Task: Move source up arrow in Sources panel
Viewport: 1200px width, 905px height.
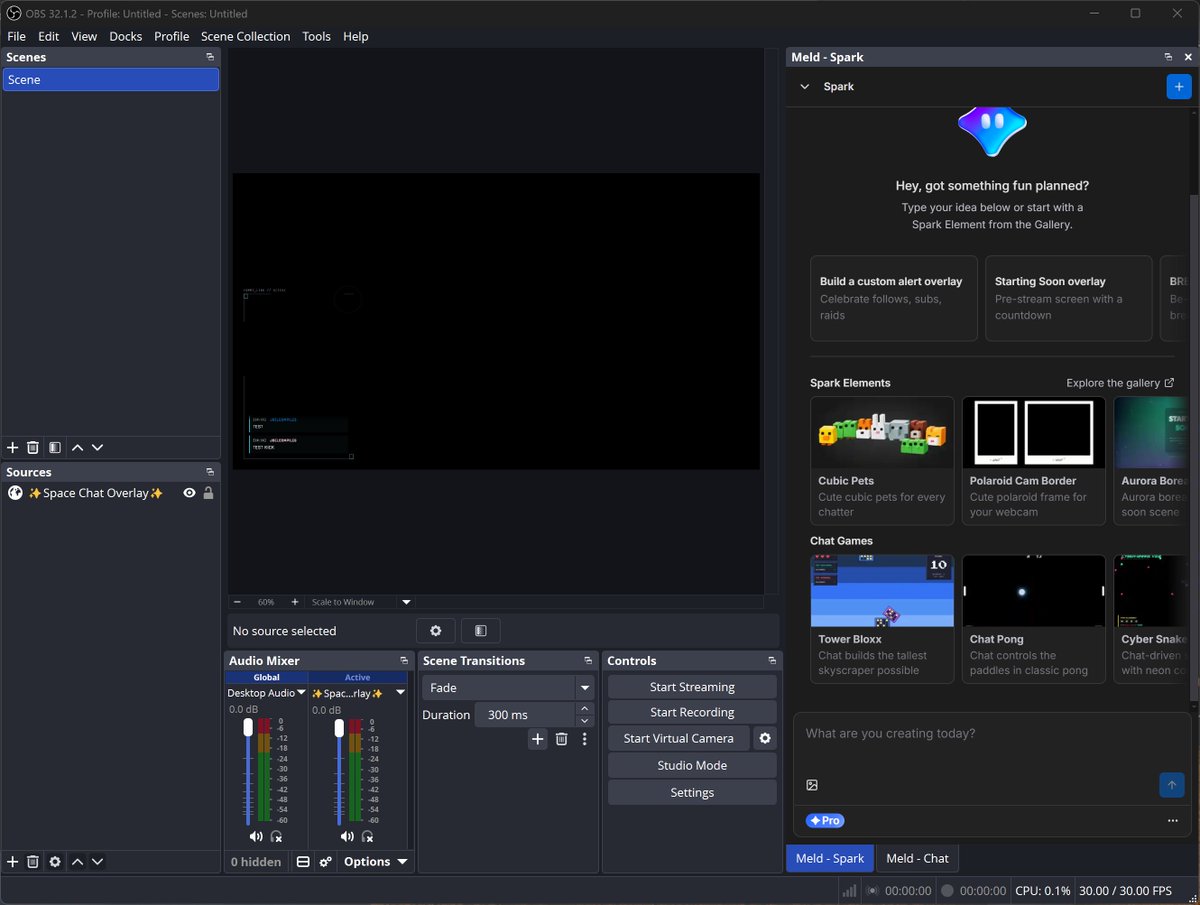Action: pos(77,861)
